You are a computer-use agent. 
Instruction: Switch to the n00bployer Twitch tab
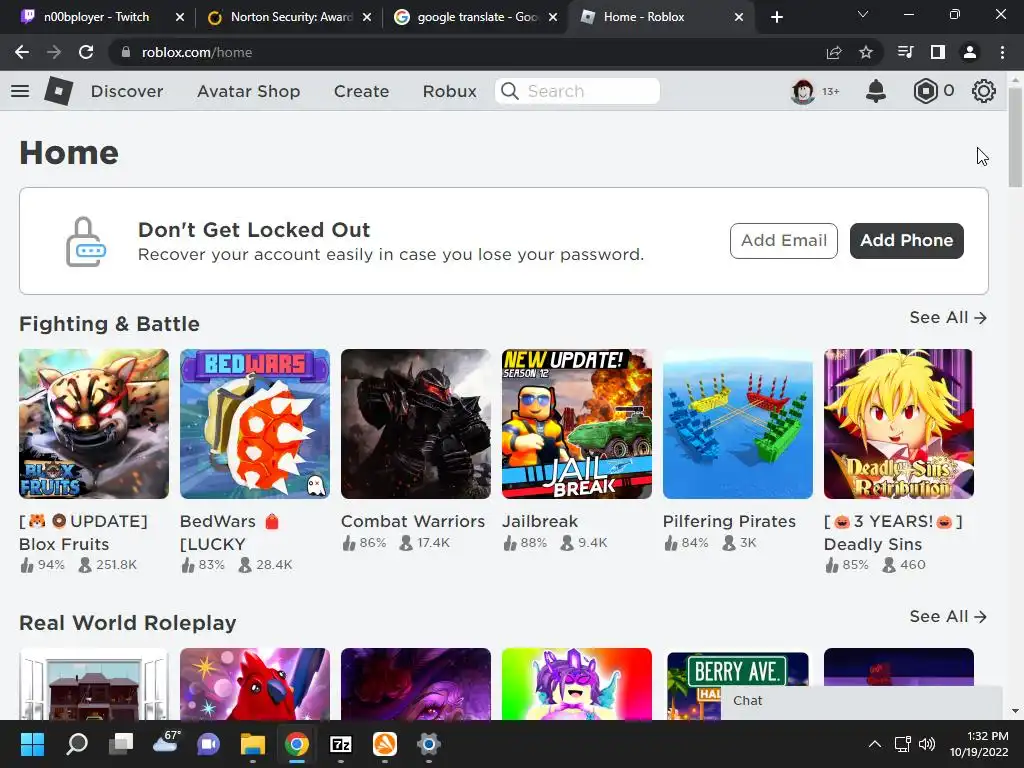tap(96, 17)
